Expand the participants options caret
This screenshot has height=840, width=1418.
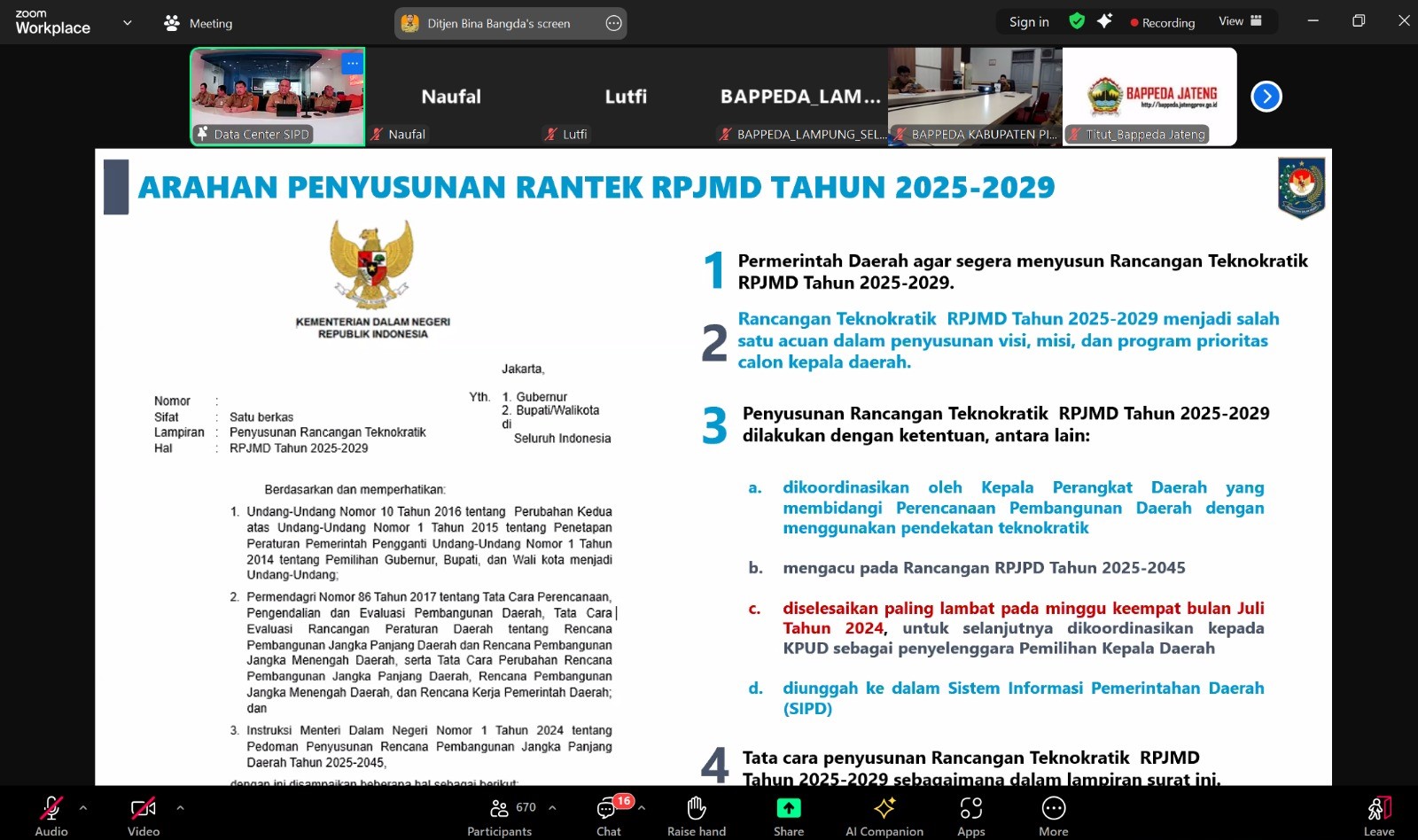click(552, 807)
